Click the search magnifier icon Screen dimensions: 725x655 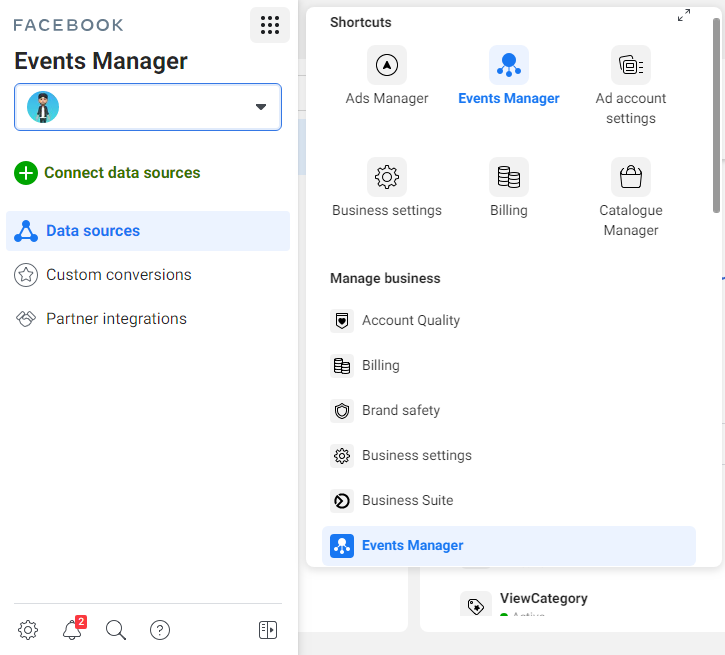tap(116, 630)
